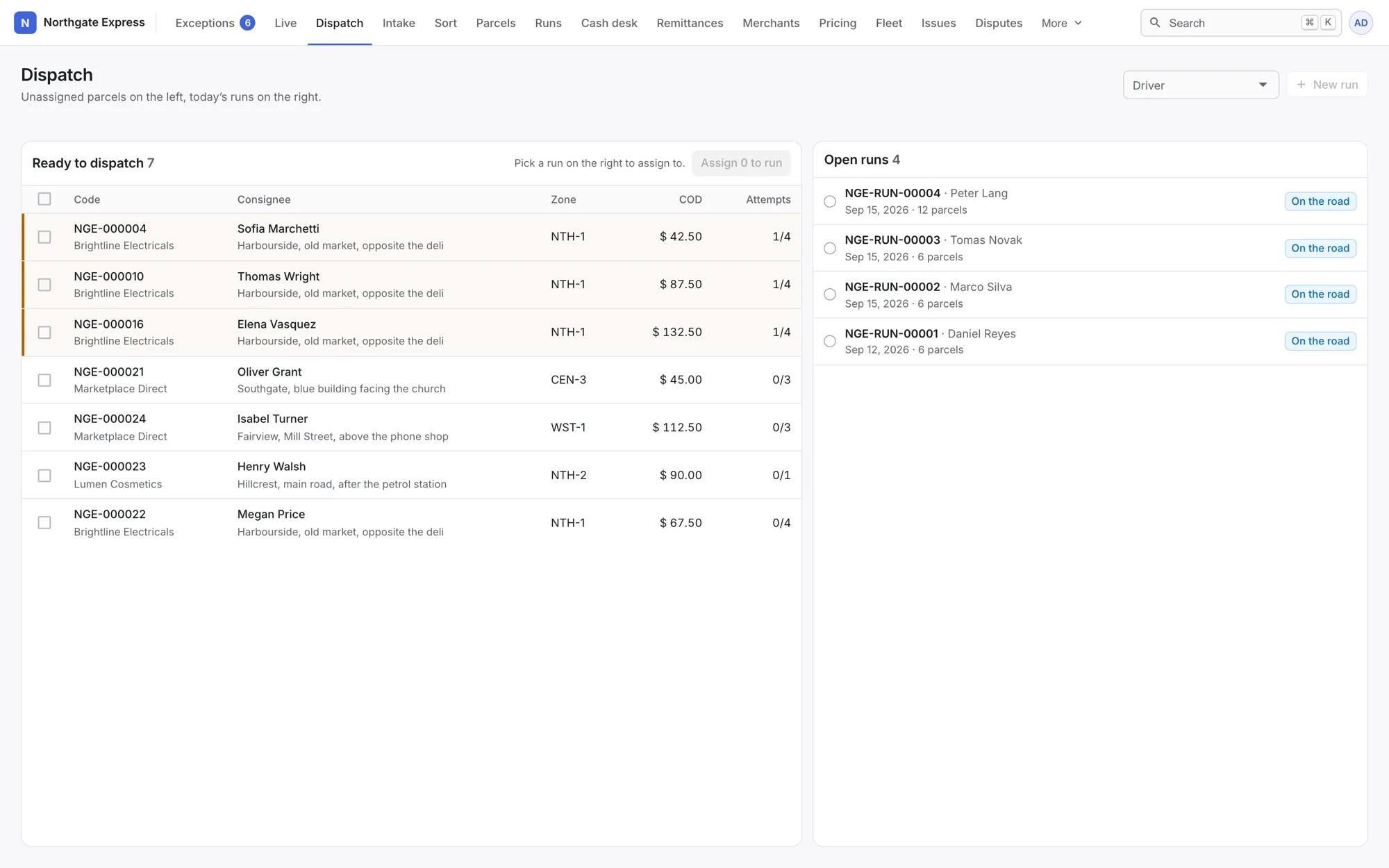Open the Exceptions tab
The height and width of the screenshot is (868, 1389).
point(215,23)
